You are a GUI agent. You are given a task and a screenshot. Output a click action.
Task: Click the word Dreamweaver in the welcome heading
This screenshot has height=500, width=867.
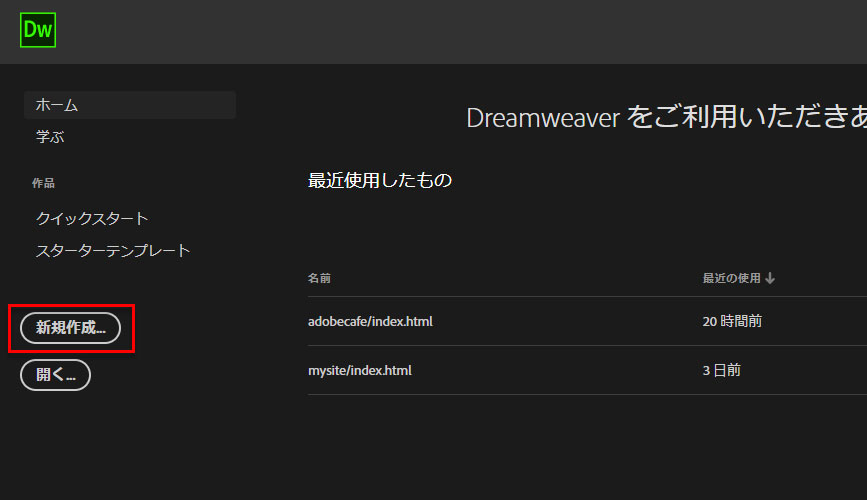click(543, 118)
